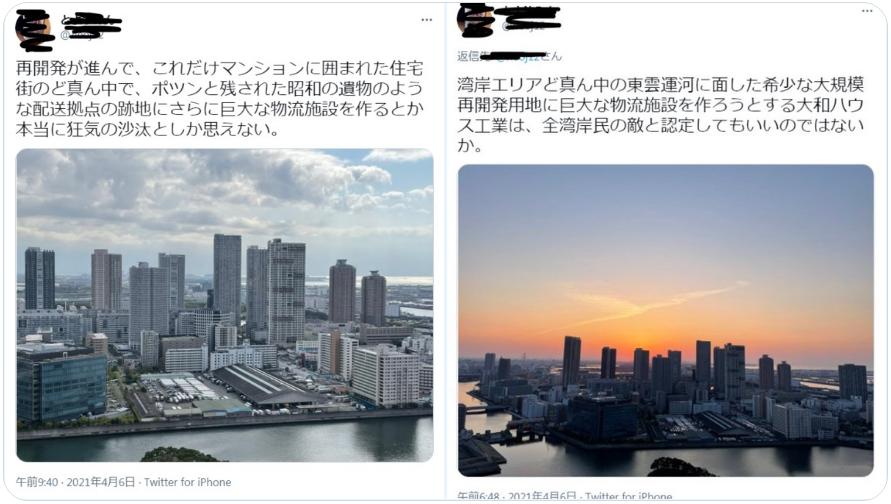Viewport: 891px width, 504px height.
Task: Click the left tweet's Twitter for iPhone link
Action: pyautogui.click(x=188, y=482)
